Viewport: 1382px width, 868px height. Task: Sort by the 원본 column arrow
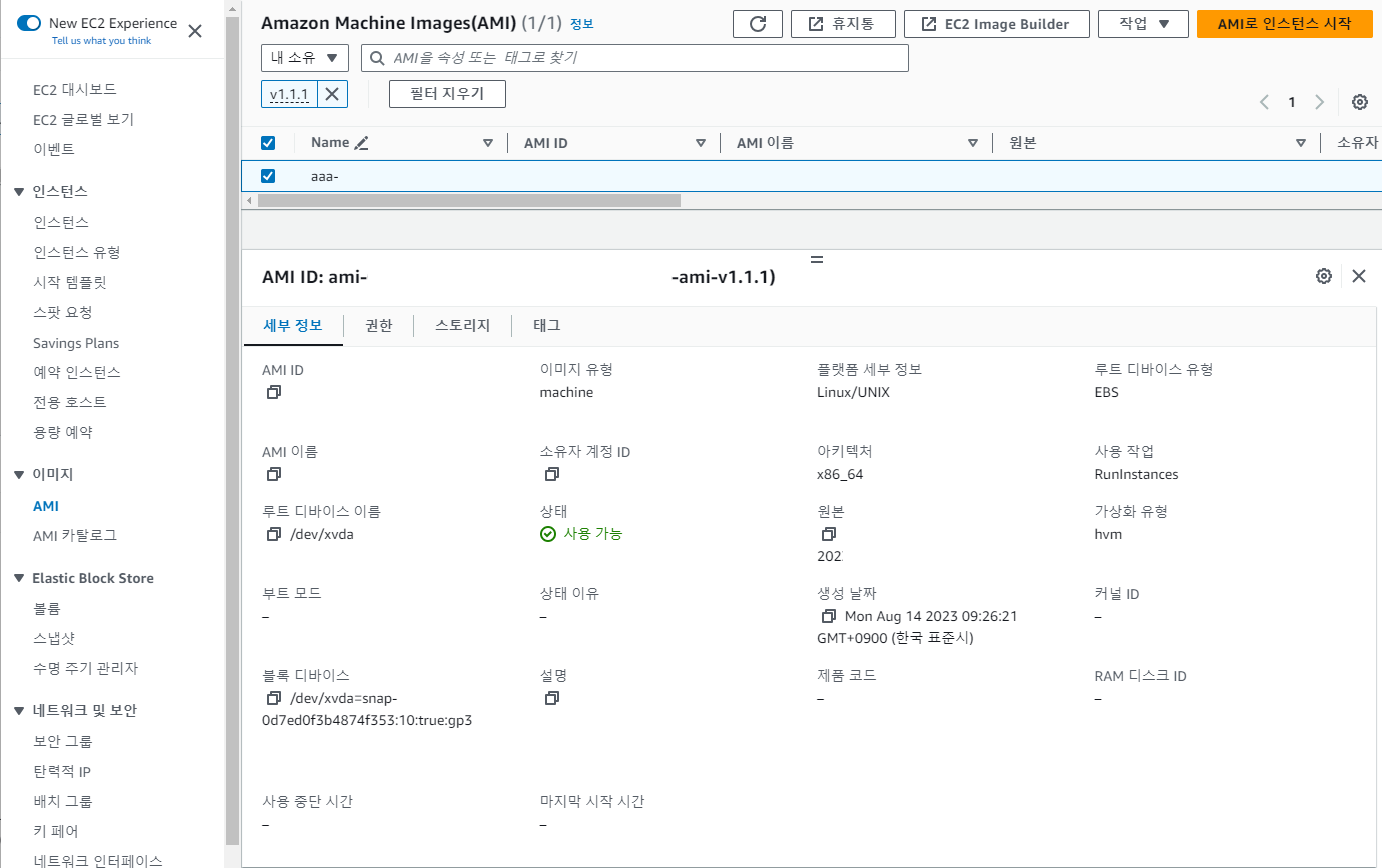click(x=1301, y=143)
